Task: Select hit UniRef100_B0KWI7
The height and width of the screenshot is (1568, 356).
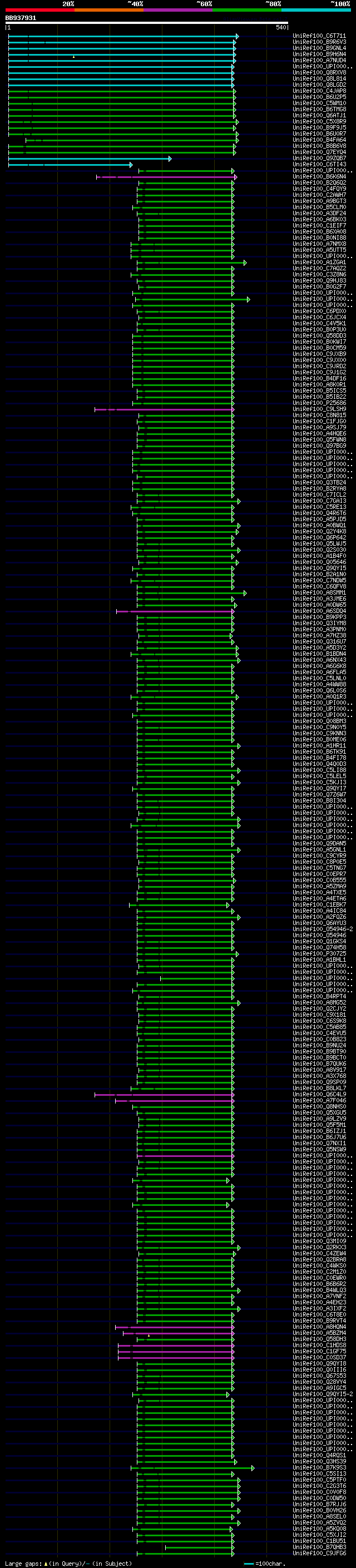Action: [319, 342]
